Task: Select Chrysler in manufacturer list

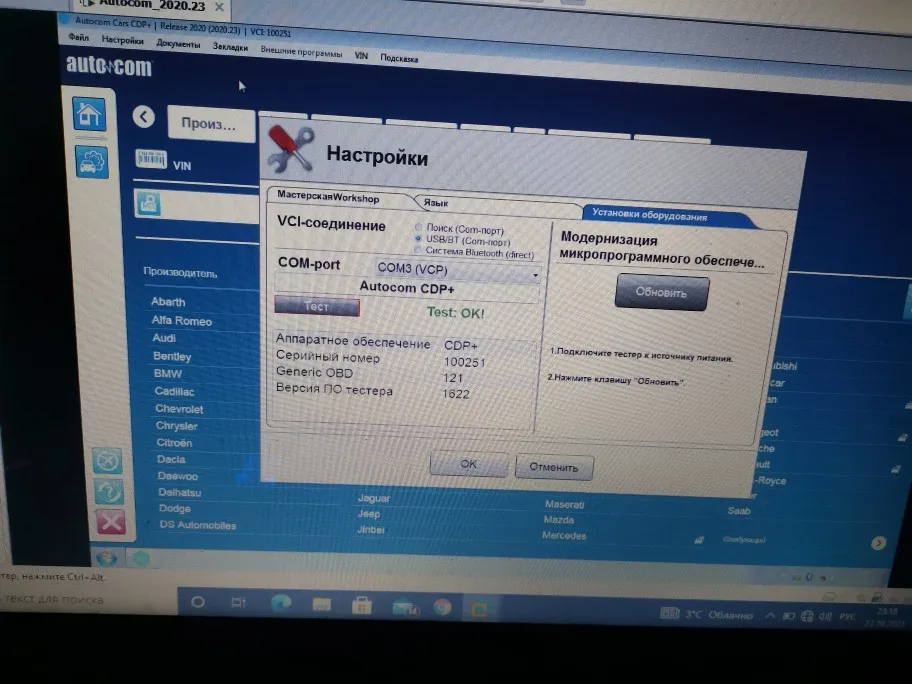Action: tap(177, 426)
